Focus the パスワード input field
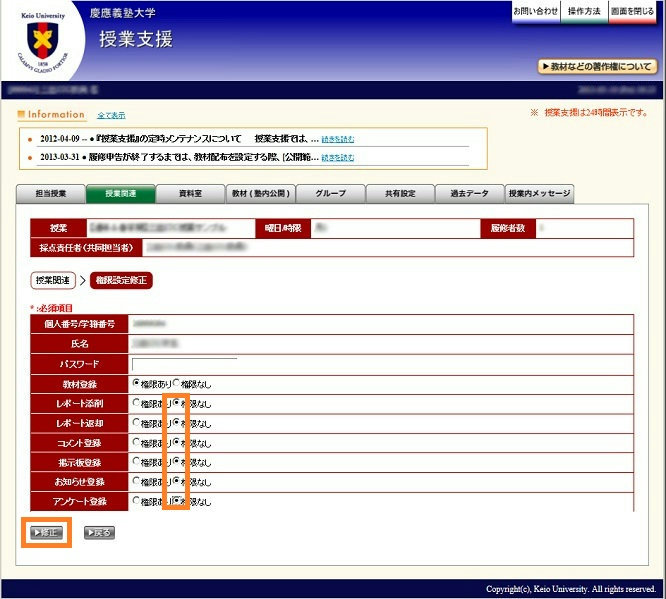Screen dimensions: 666x599 [x=184, y=363]
